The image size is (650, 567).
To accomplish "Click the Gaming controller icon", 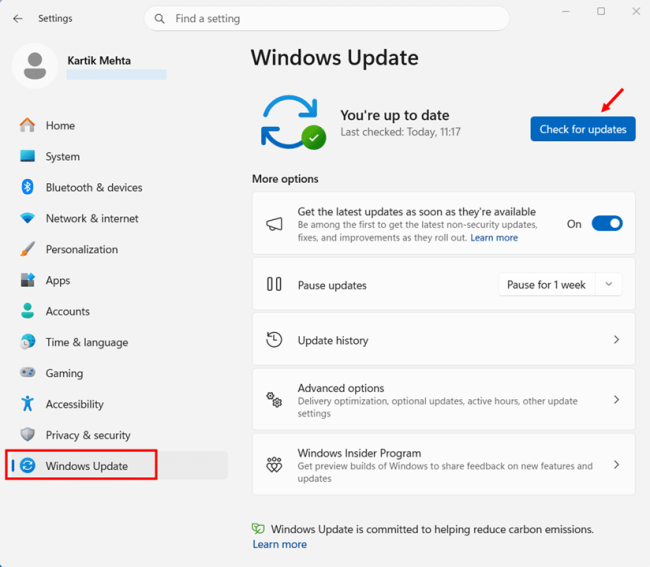I will click(27, 373).
